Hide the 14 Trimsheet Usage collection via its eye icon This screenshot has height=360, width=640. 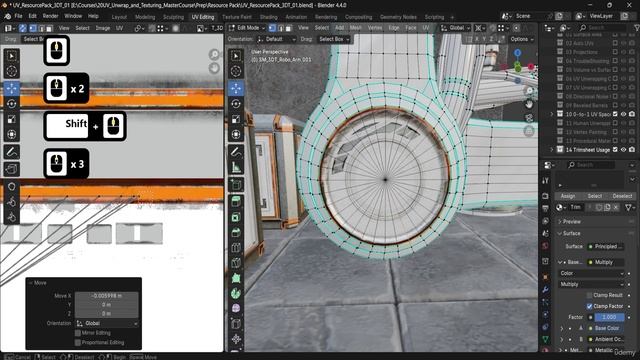[x=623, y=149]
